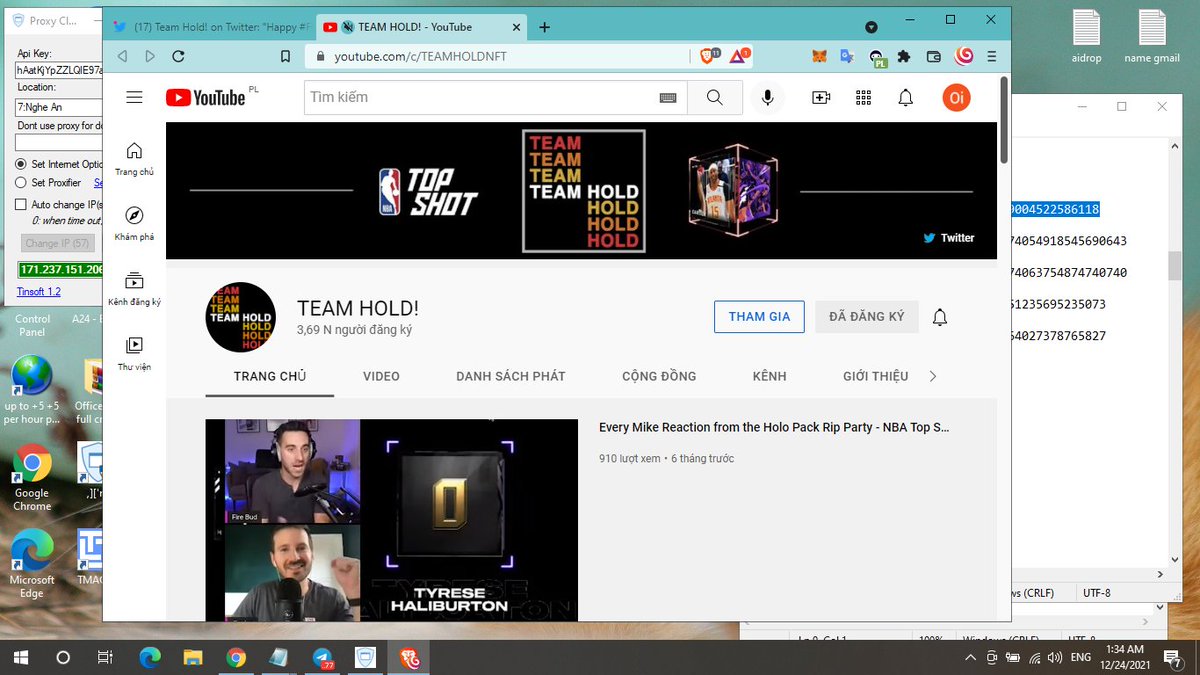Click the YouTube logo
1200x675 pixels.
pos(206,97)
